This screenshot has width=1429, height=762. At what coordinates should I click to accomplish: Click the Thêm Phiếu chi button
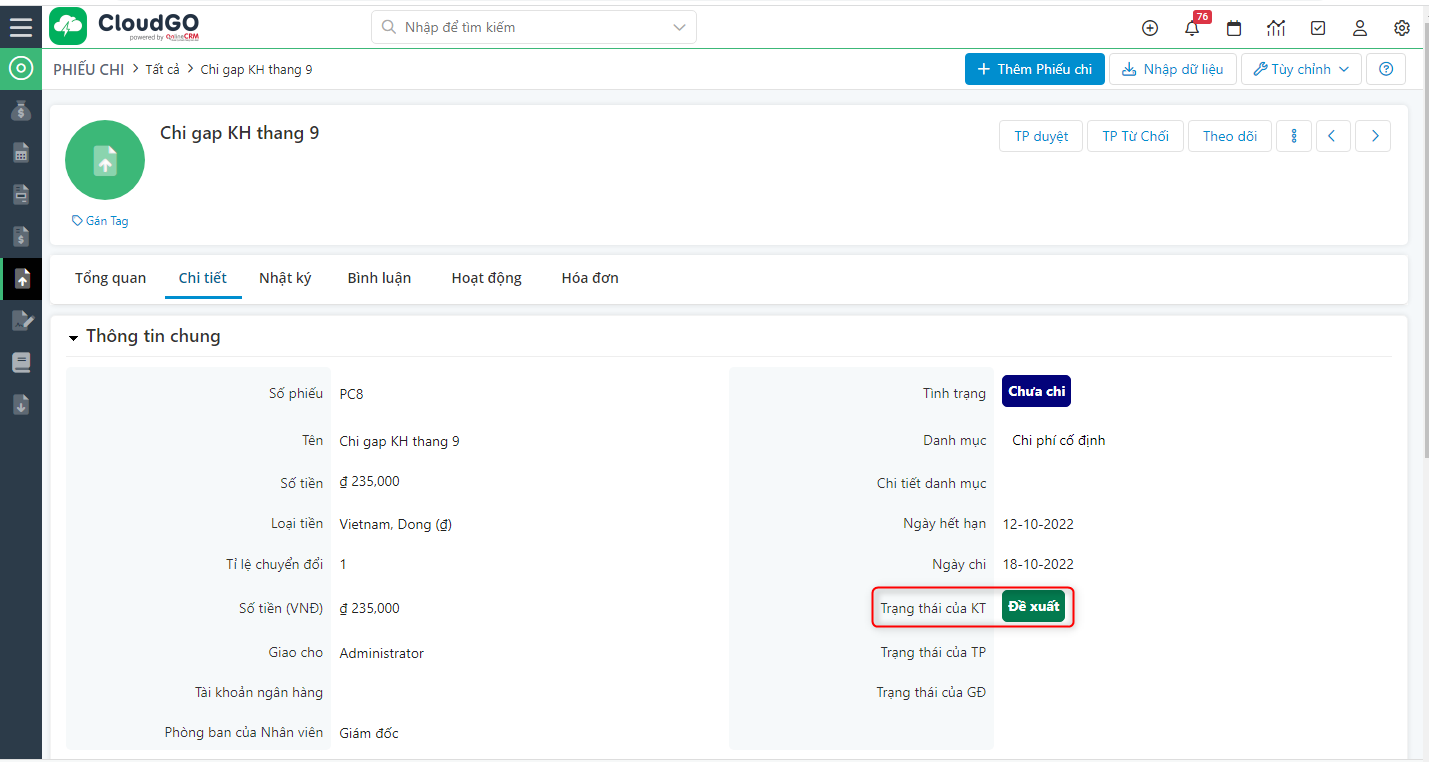pyautogui.click(x=1034, y=69)
